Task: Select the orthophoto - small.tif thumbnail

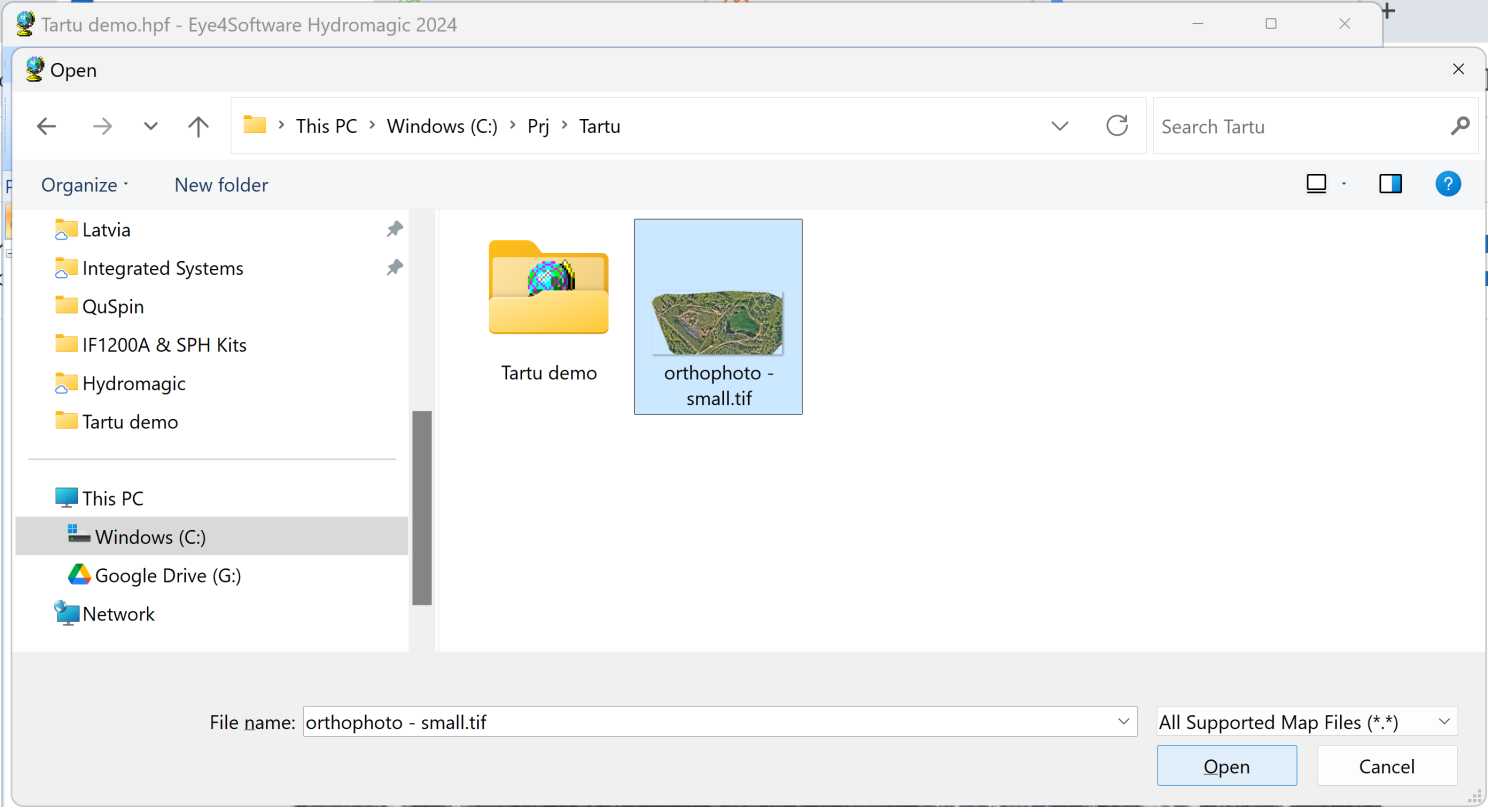Action: tap(718, 322)
